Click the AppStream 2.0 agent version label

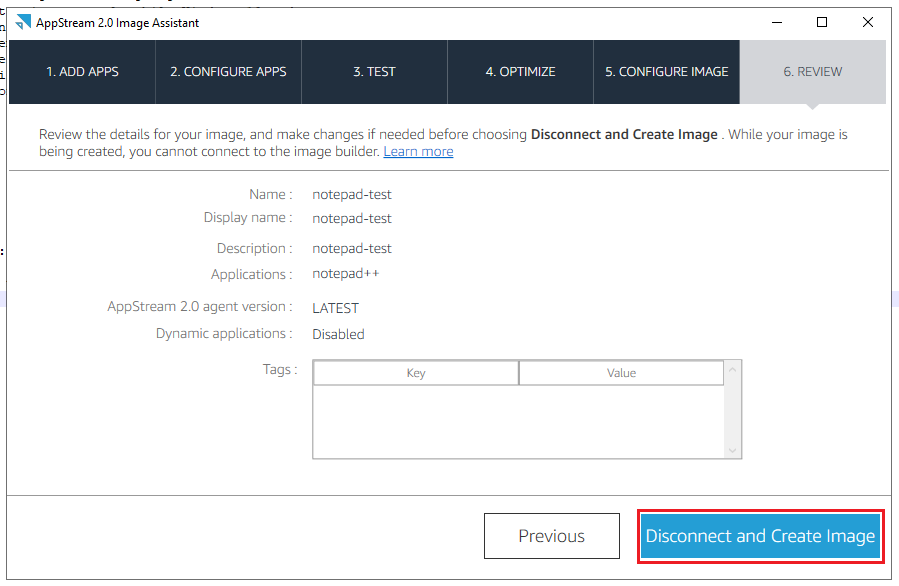200,306
